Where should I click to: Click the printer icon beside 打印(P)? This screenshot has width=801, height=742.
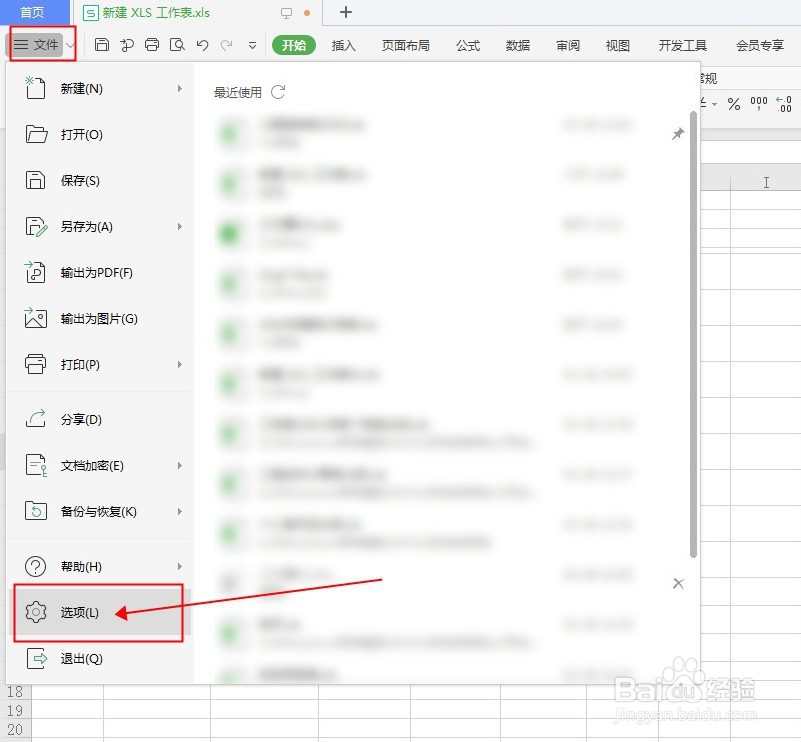pos(35,364)
